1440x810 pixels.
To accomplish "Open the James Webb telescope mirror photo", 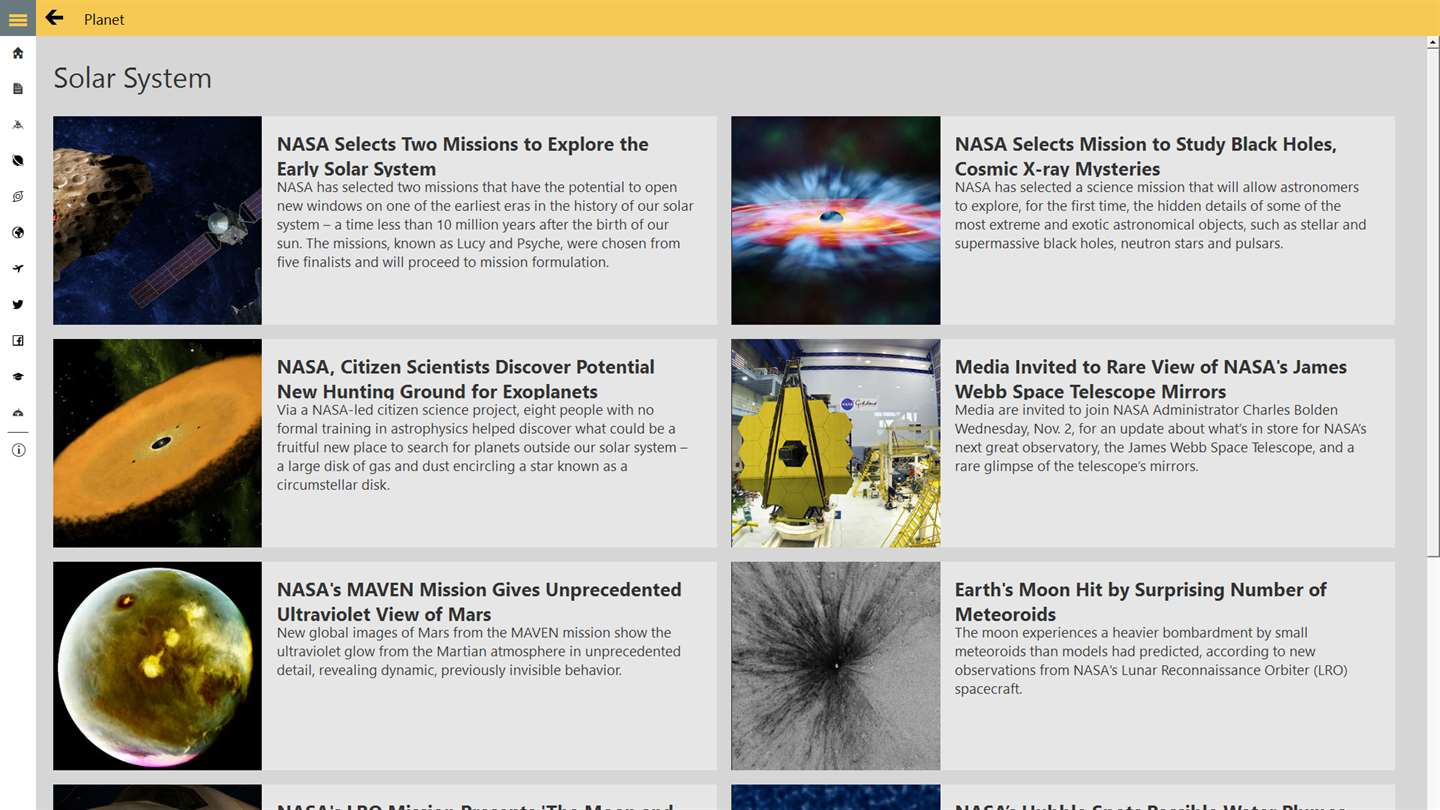I will [x=835, y=443].
